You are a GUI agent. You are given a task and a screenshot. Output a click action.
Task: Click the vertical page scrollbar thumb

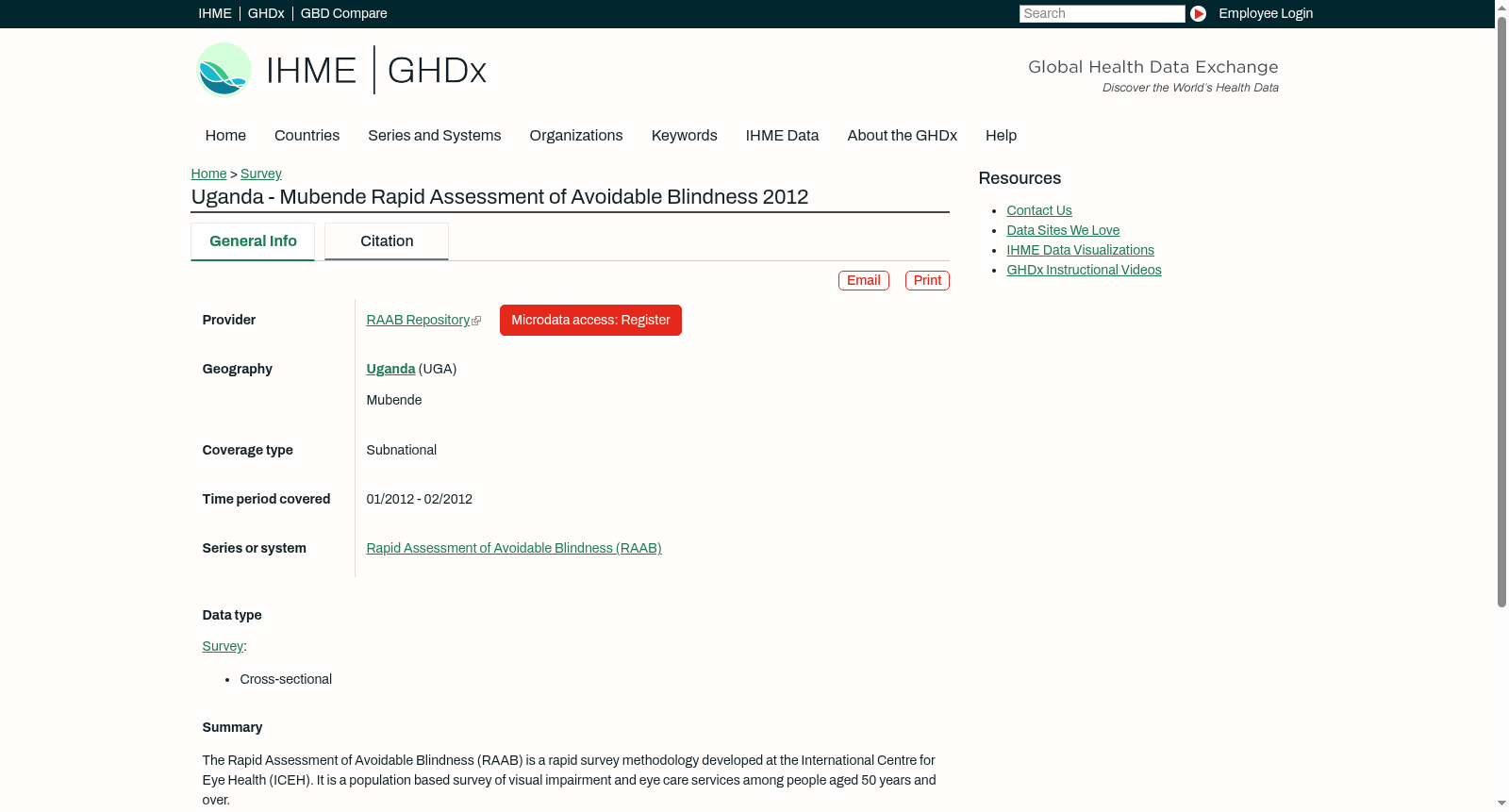1501,311
